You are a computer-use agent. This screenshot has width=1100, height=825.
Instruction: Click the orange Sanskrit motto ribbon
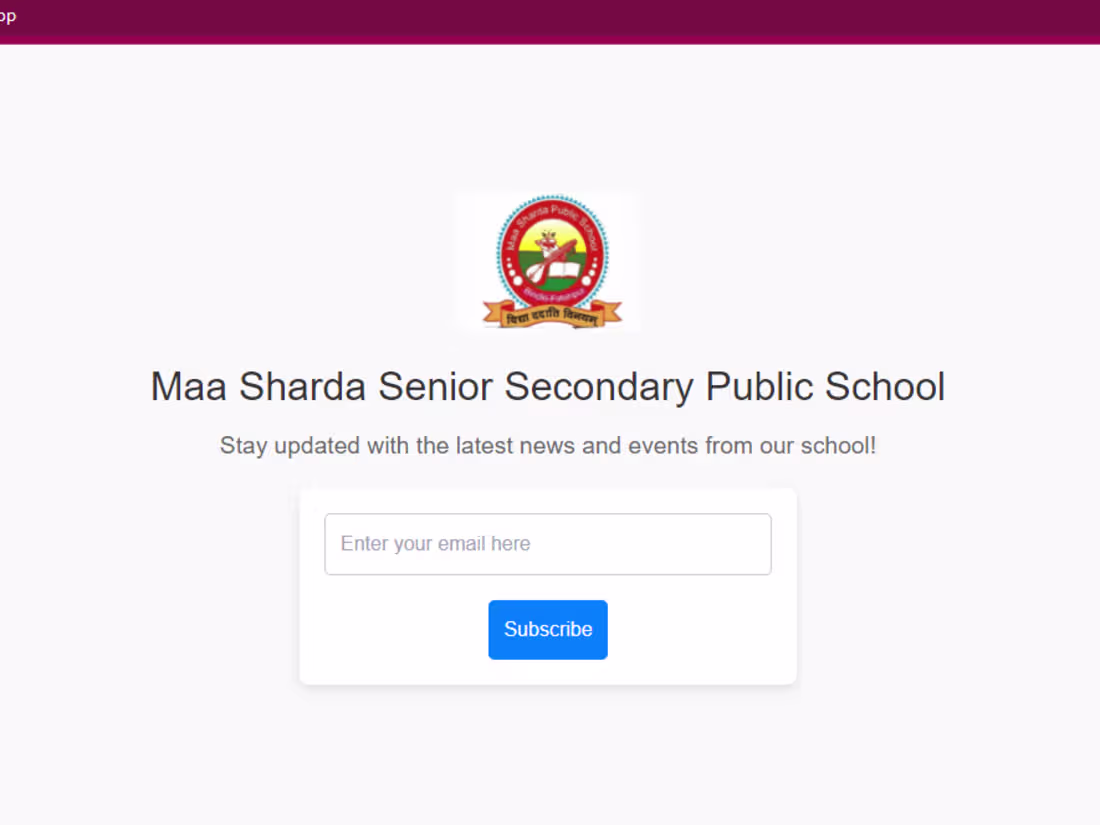[x=552, y=317]
